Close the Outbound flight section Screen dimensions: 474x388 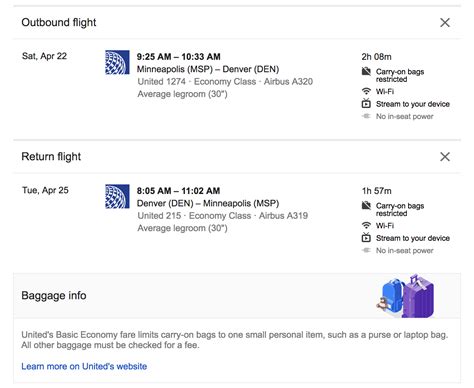click(x=445, y=23)
